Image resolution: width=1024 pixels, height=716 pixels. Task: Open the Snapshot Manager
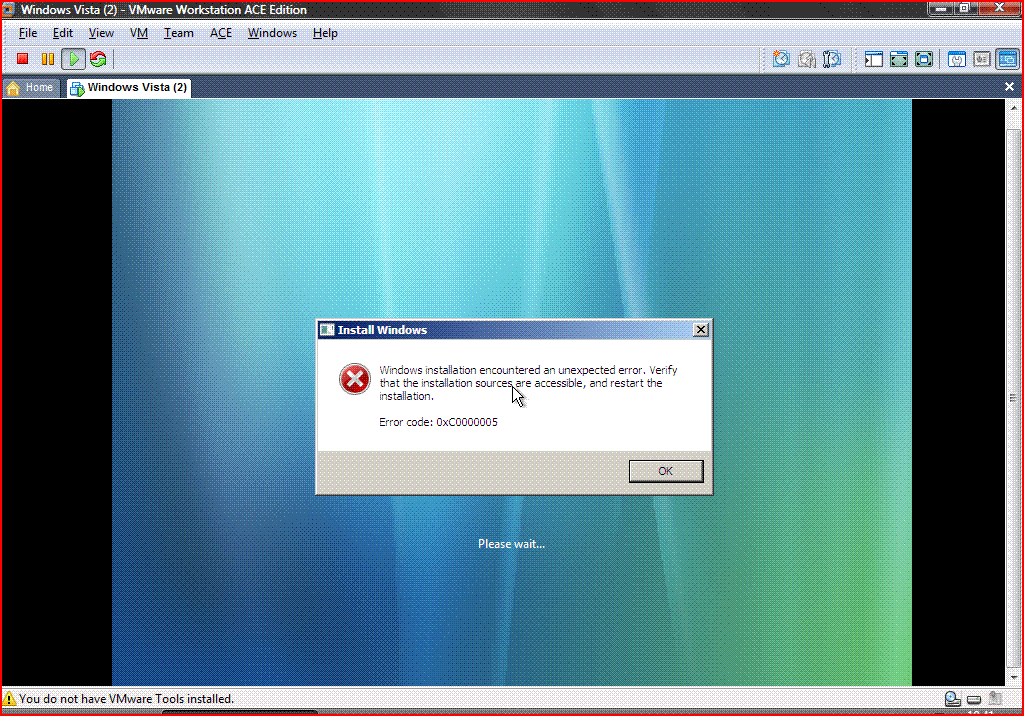(x=832, y=59)
